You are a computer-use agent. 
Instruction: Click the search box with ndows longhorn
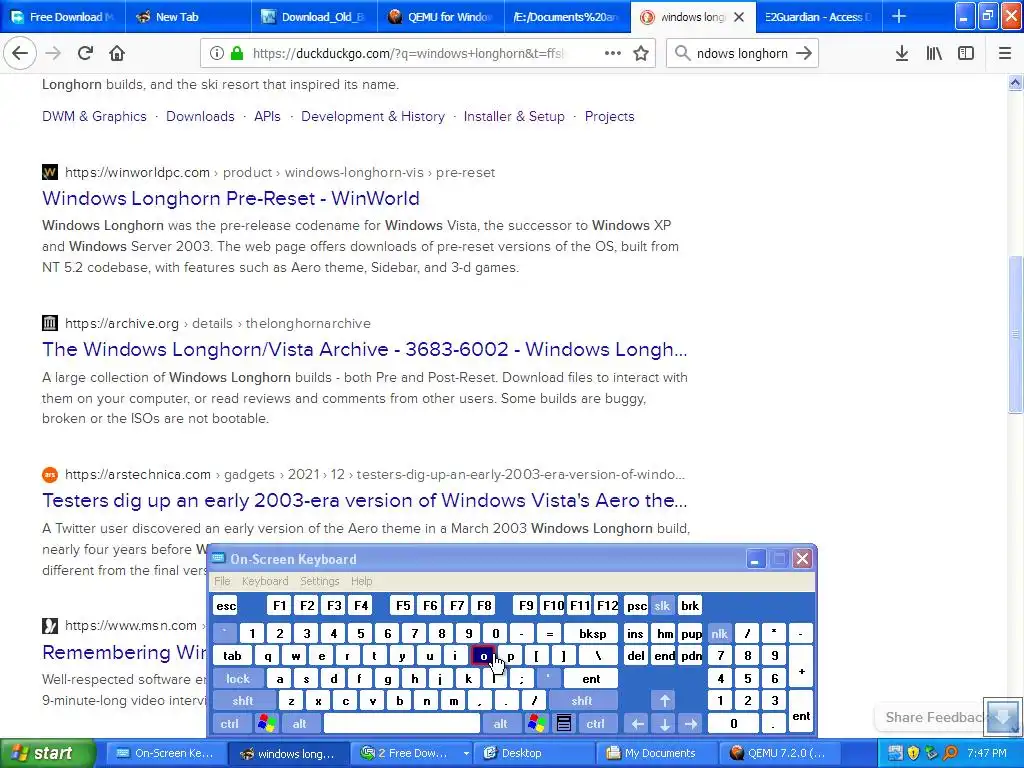(743, 53)
